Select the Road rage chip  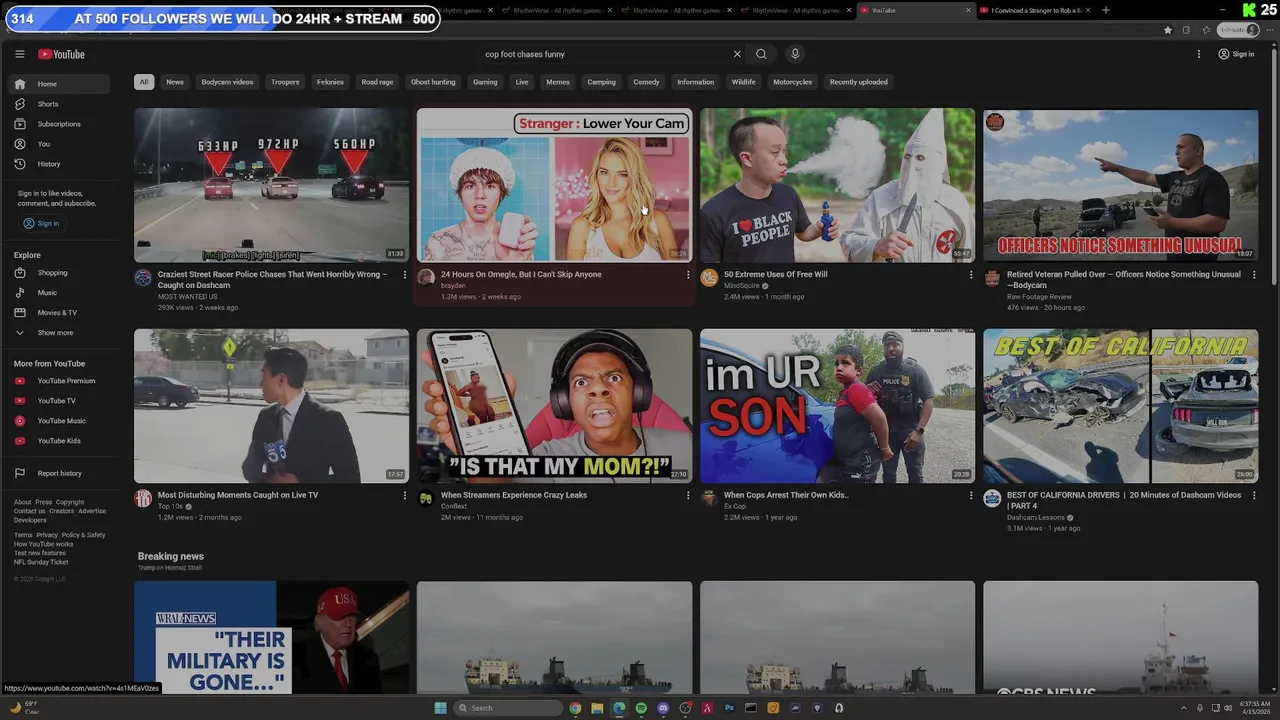(x=377, y=82)
